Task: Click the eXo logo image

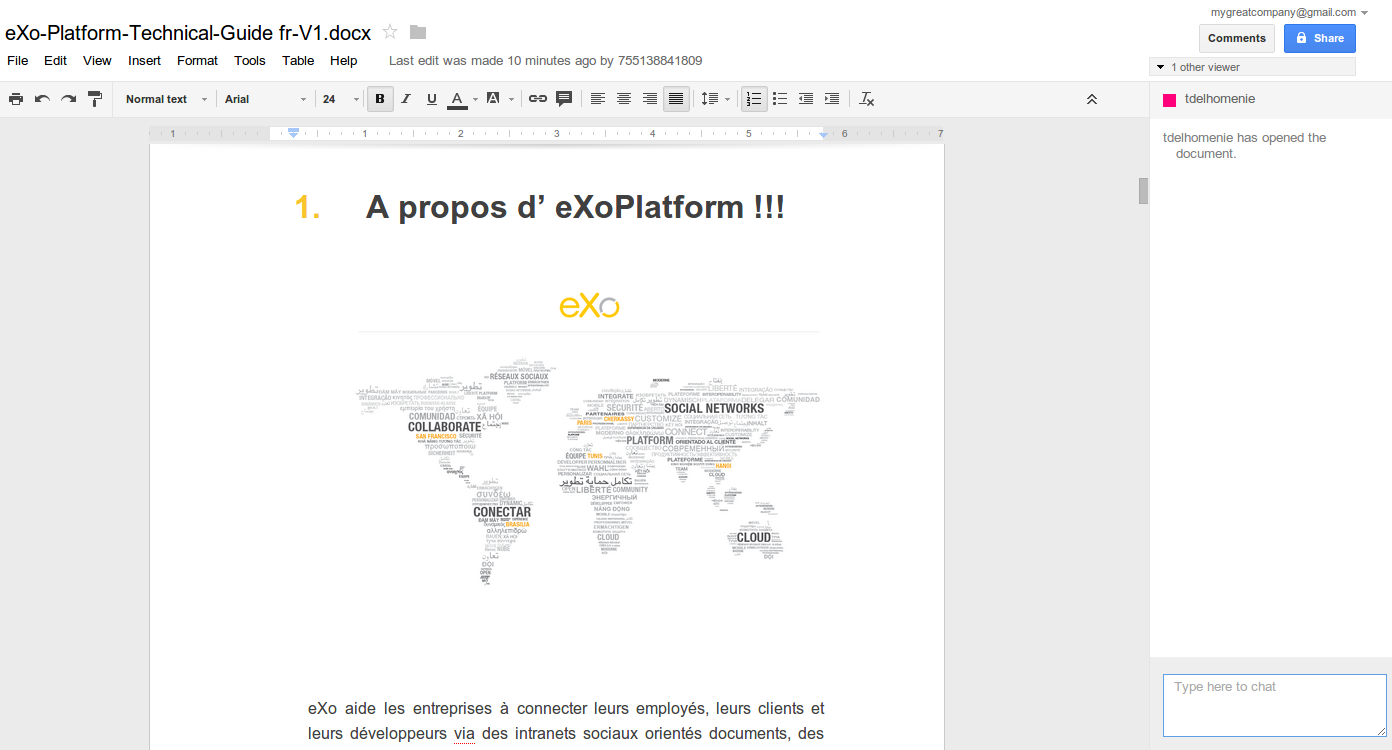Action: [x=589, y=306]
